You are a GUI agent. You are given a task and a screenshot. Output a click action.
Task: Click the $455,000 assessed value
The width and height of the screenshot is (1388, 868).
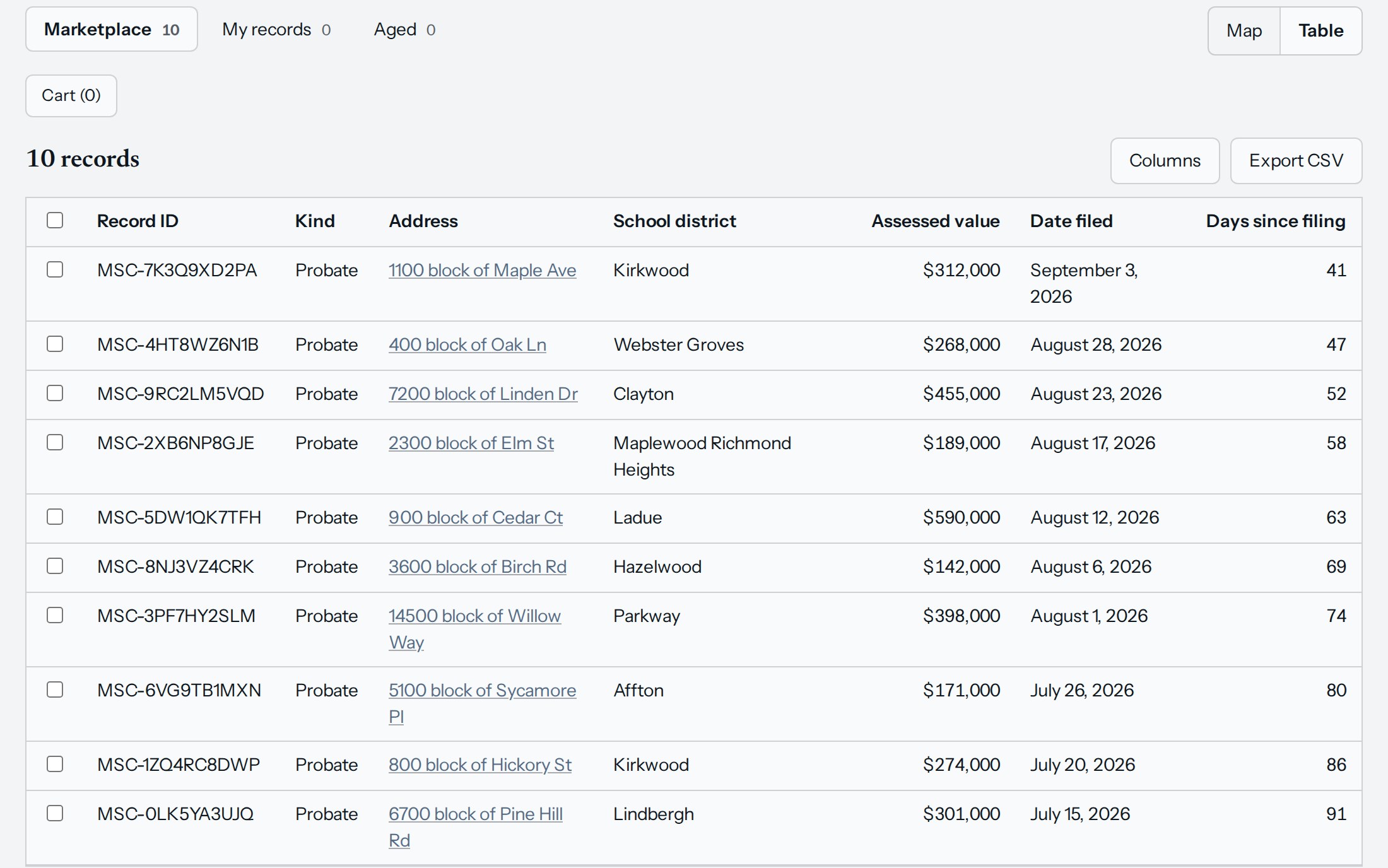(962, 394)
